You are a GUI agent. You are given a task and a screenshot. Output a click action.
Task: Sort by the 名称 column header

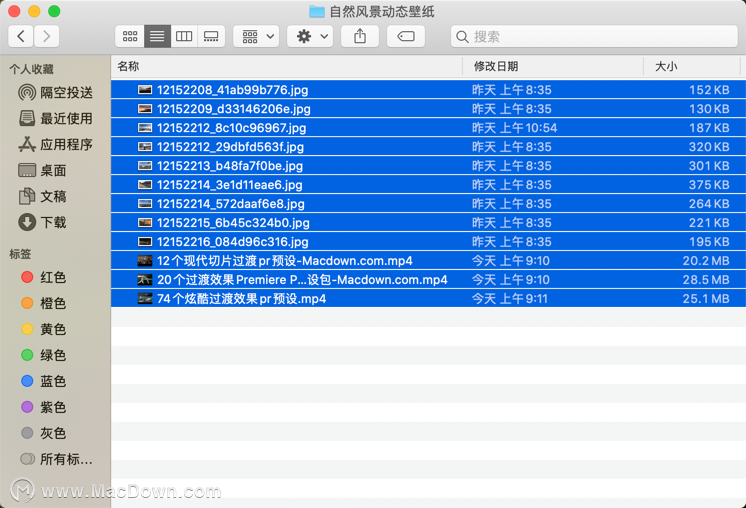(x=286, y=66)
